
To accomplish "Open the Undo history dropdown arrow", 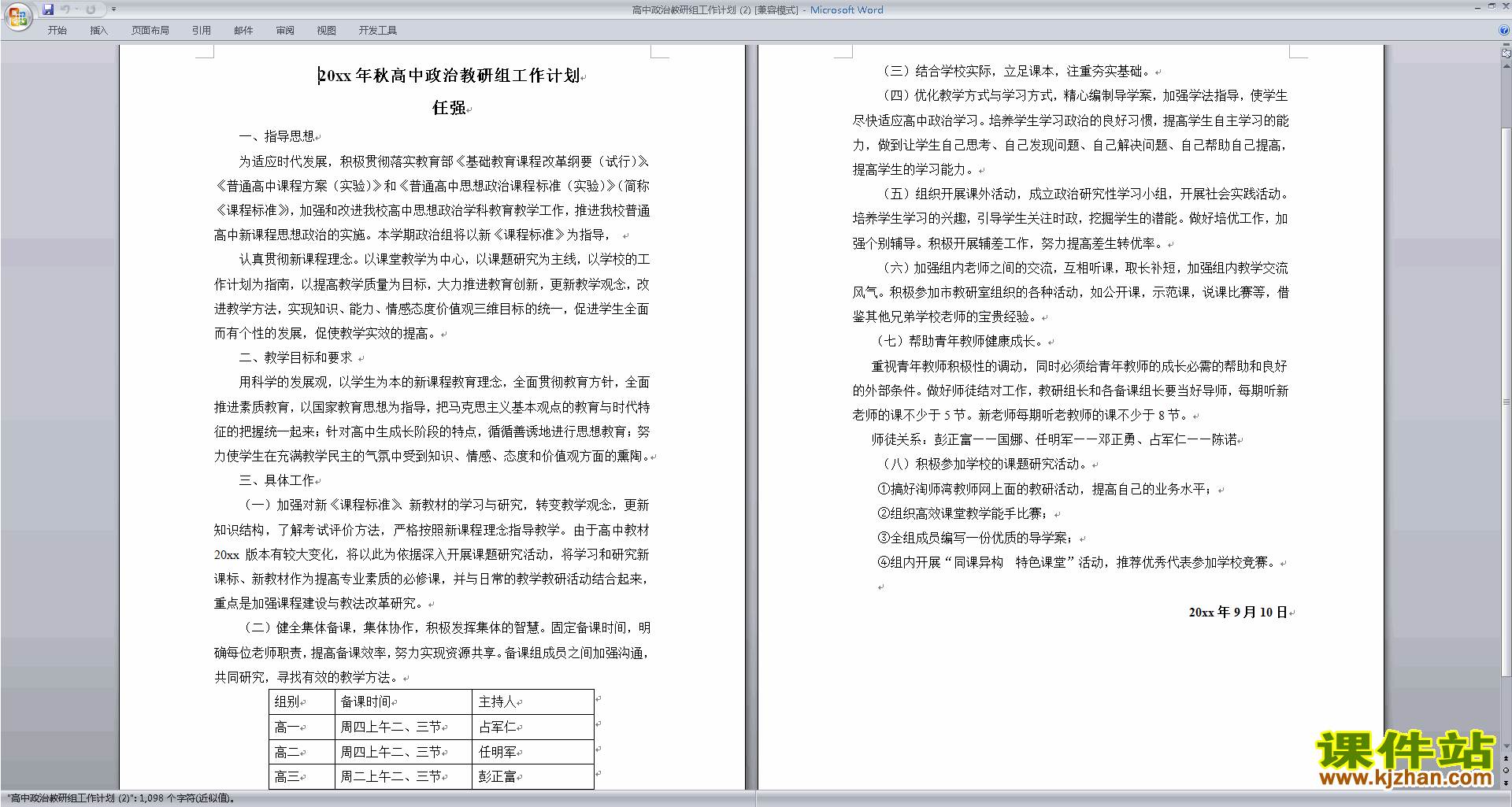I will point(76,9).
